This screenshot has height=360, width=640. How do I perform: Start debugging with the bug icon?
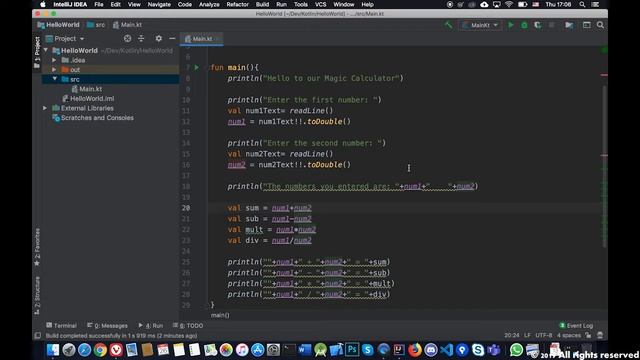click(x=524, y=25)
